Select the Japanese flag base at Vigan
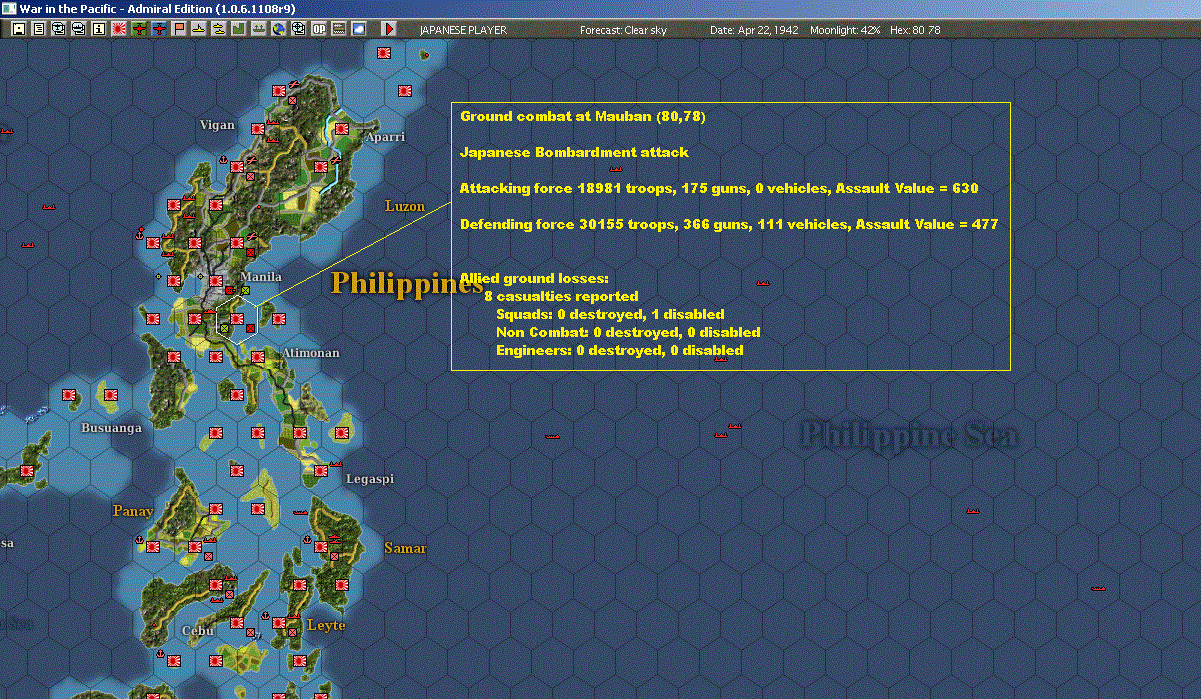1201x699 pixels. click(257, 129)
